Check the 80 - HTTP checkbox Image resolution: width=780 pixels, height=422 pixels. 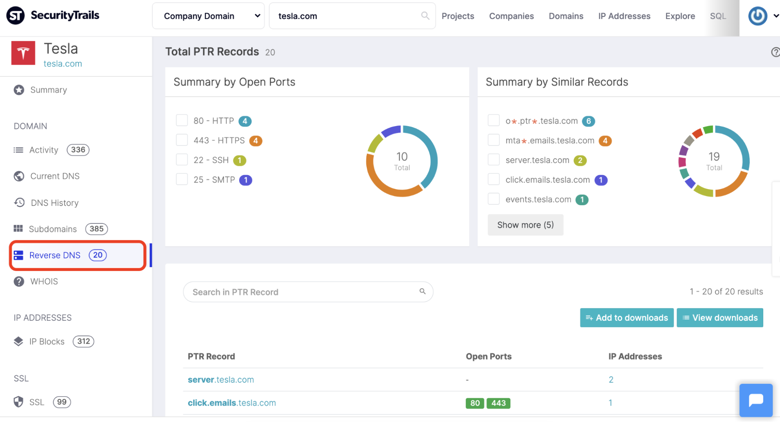tap(182, 120)
